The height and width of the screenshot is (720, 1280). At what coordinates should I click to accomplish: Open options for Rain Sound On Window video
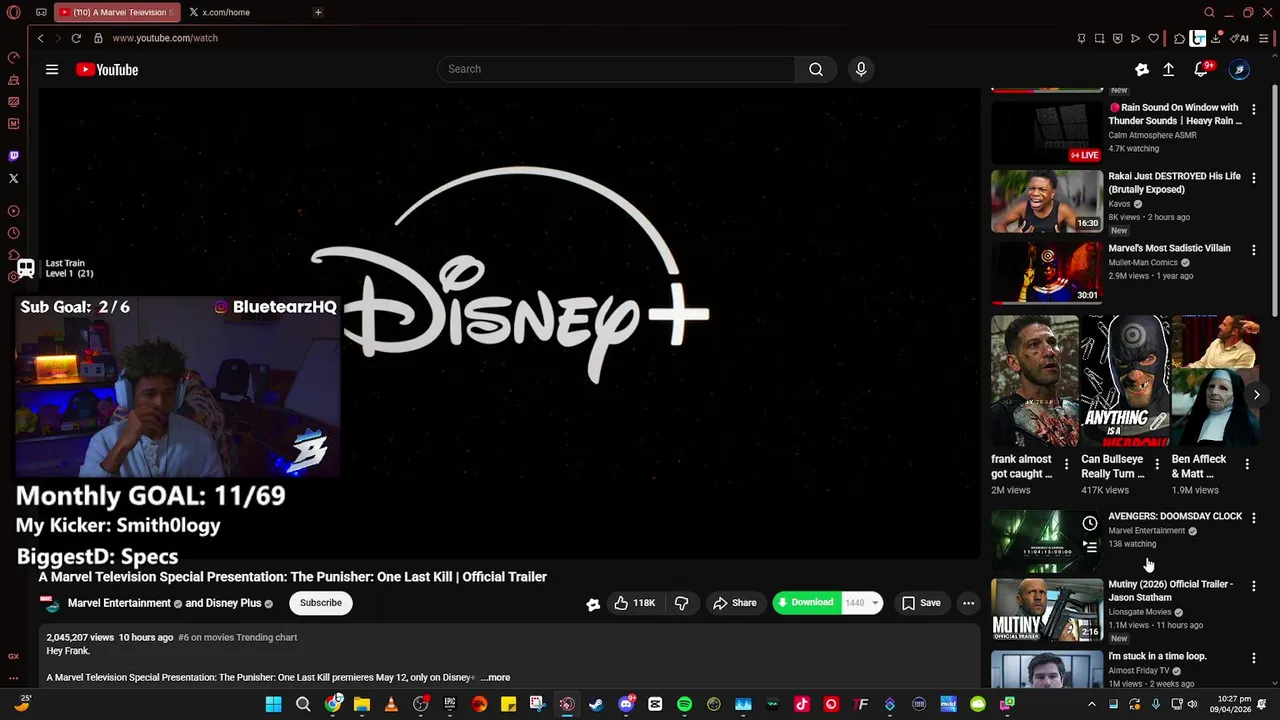pyautogui.click(x=1253, y=109)
